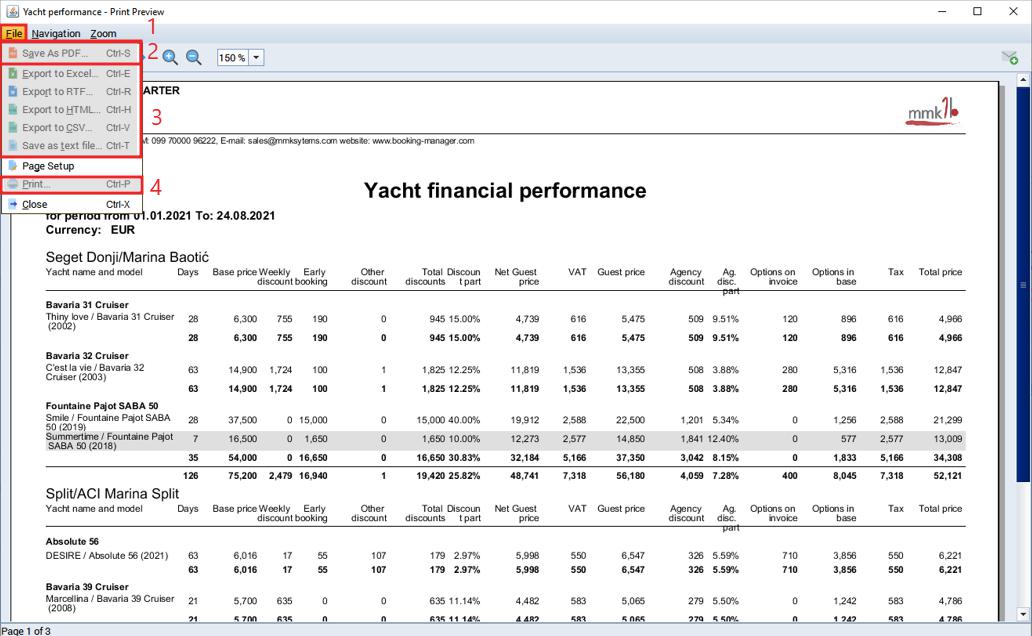Image resolution: width=1032 pixels, height=636 pixels.
Task: Click the Seget Donji/Marina Baotić heading
Action: (x=127, y=257)
